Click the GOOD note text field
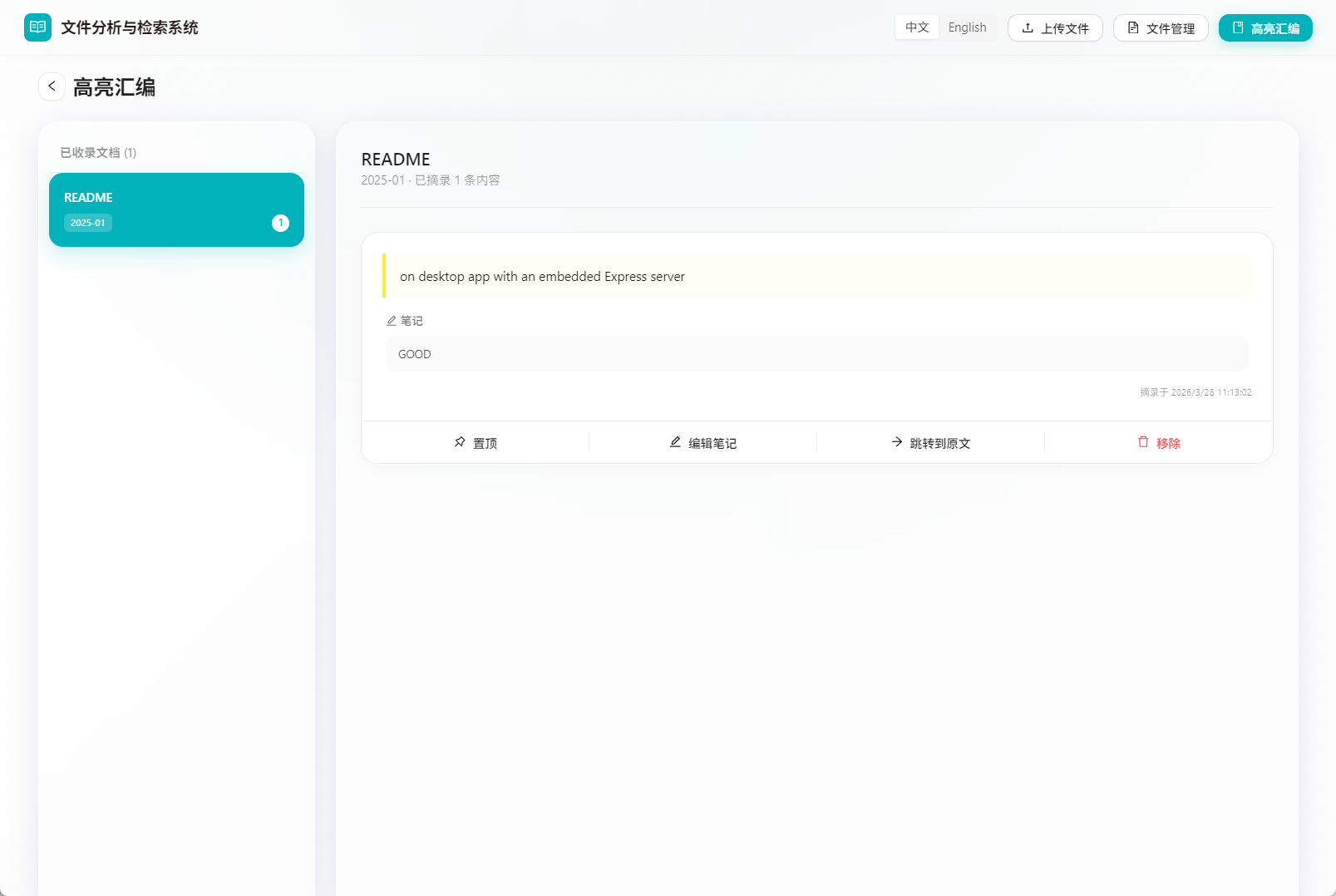 tap(816, 353)
